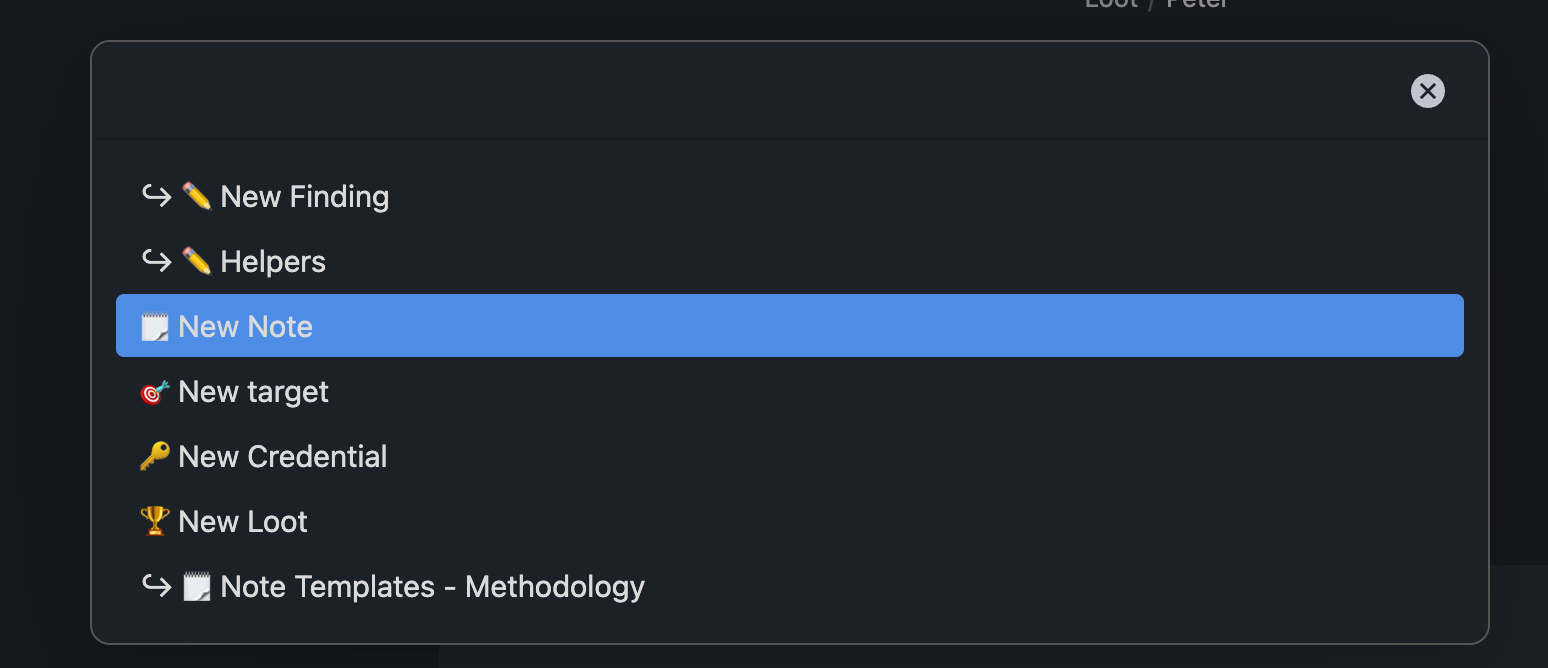Open the New Finding text label
Screen dimensions: 1548x668
tap(304, 196)
